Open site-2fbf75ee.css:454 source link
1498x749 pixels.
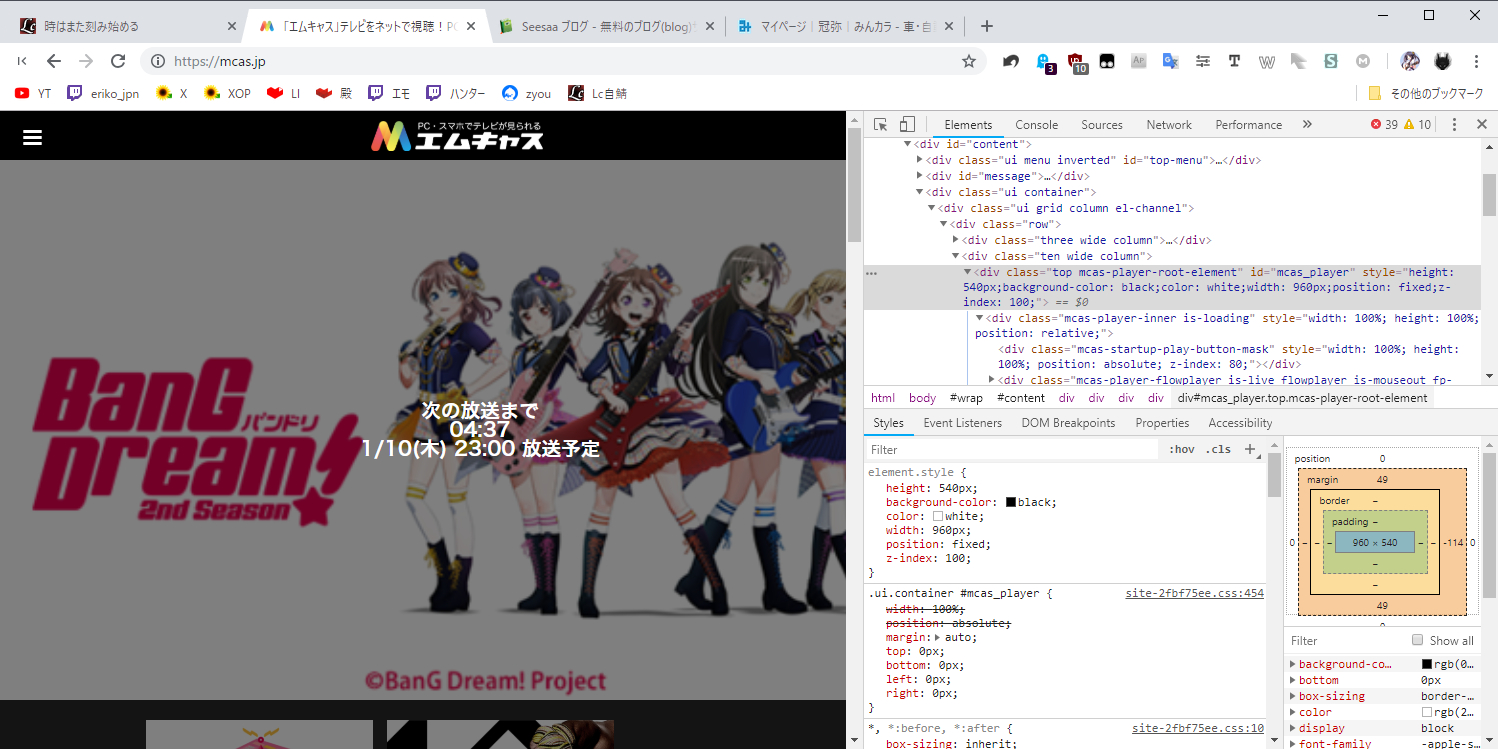[1194, 593]
